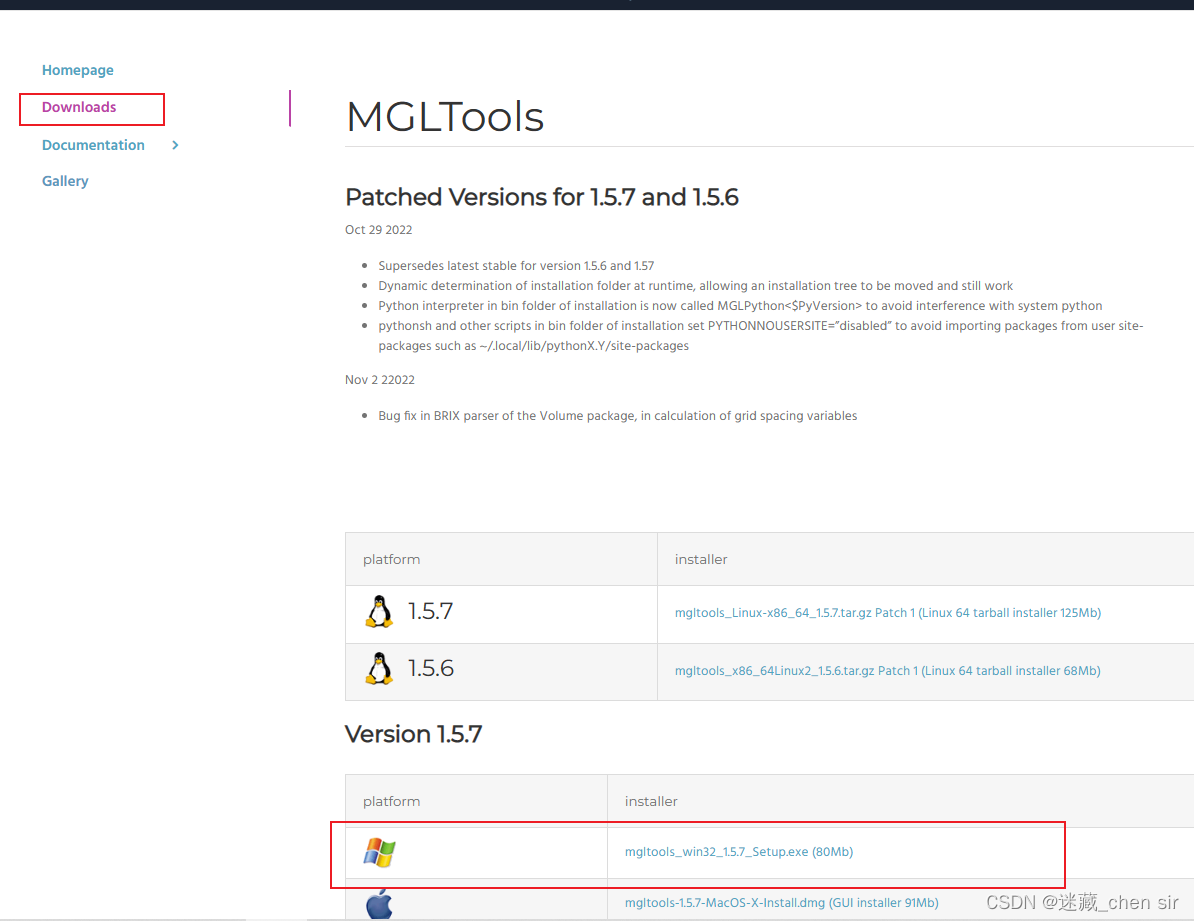Open the Documentation sidebar item
This screenshot has width=1194, height=921.
(x=93, y=145)
